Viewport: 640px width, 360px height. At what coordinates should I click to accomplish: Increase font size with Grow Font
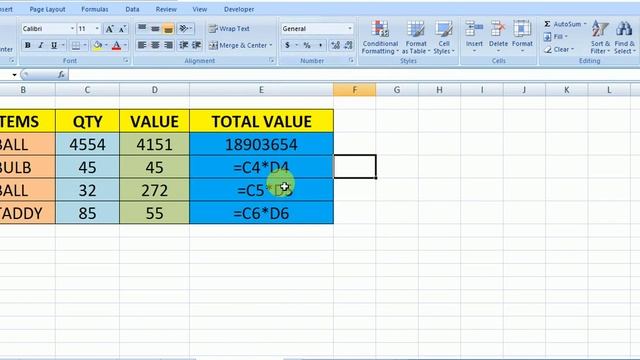click(x=109, y=29)
